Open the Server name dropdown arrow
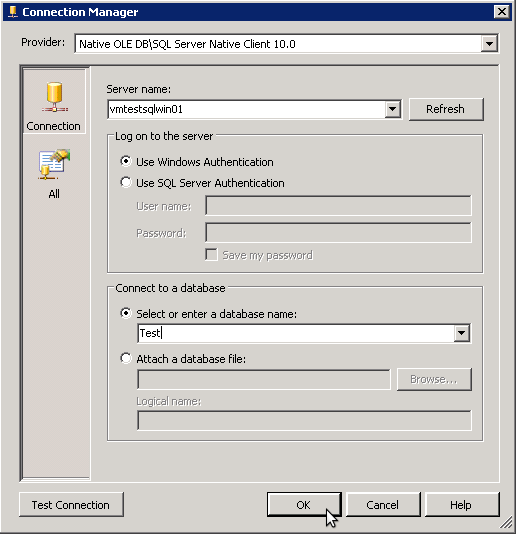The height and width of the screenshot is (534, 516). pyautogui.click(x=392, y=109)
